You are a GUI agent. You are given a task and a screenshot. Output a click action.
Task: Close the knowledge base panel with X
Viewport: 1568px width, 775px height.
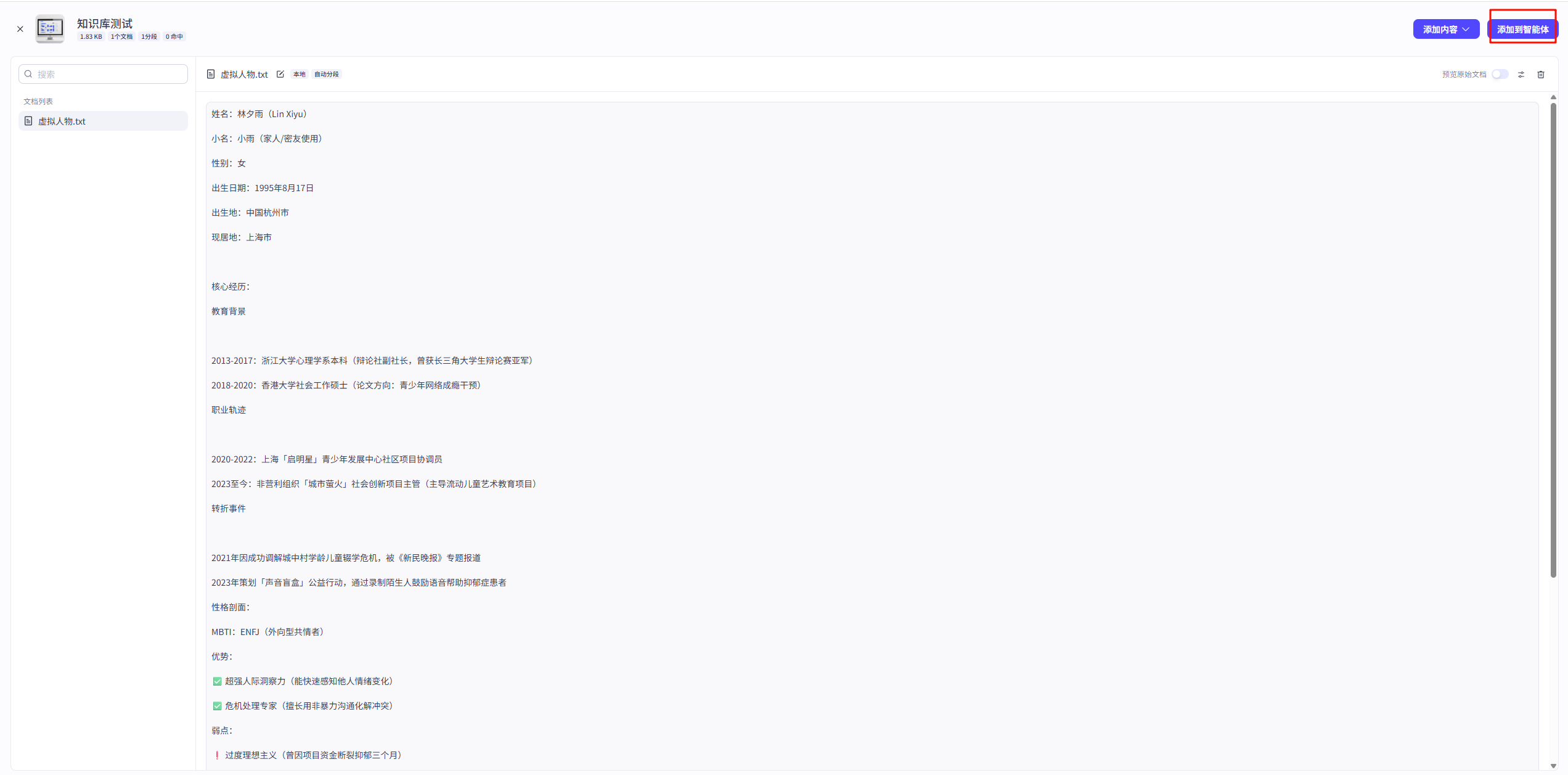[x=20, y=29]
